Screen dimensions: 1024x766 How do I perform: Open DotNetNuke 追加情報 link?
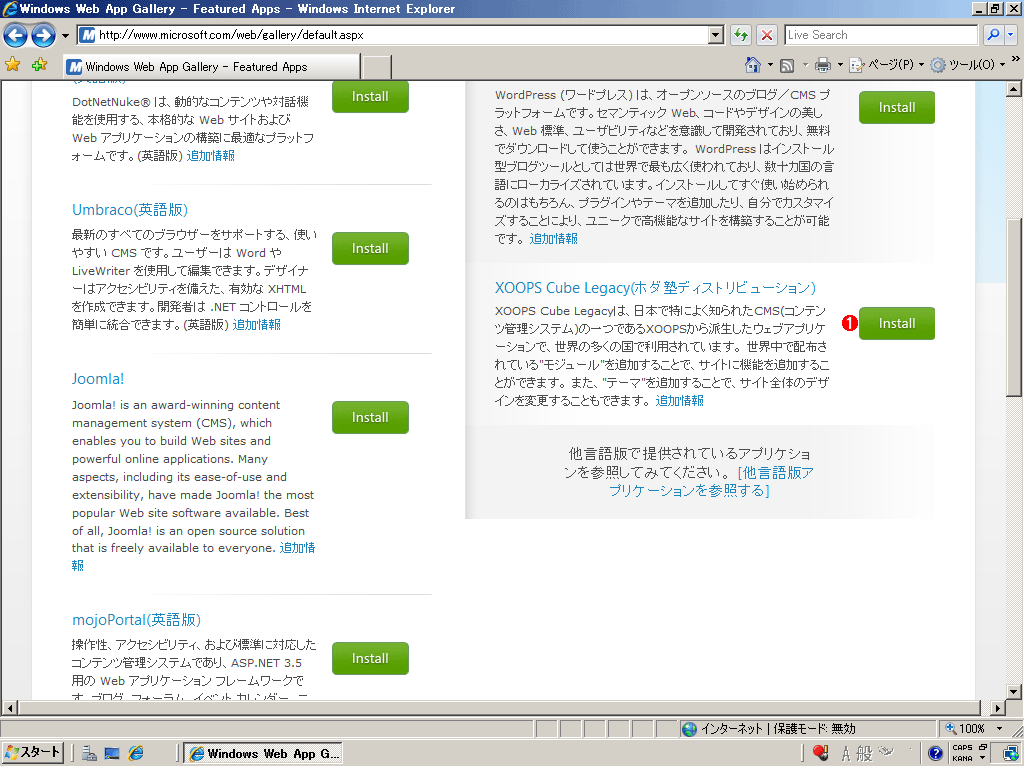(210, 156)
